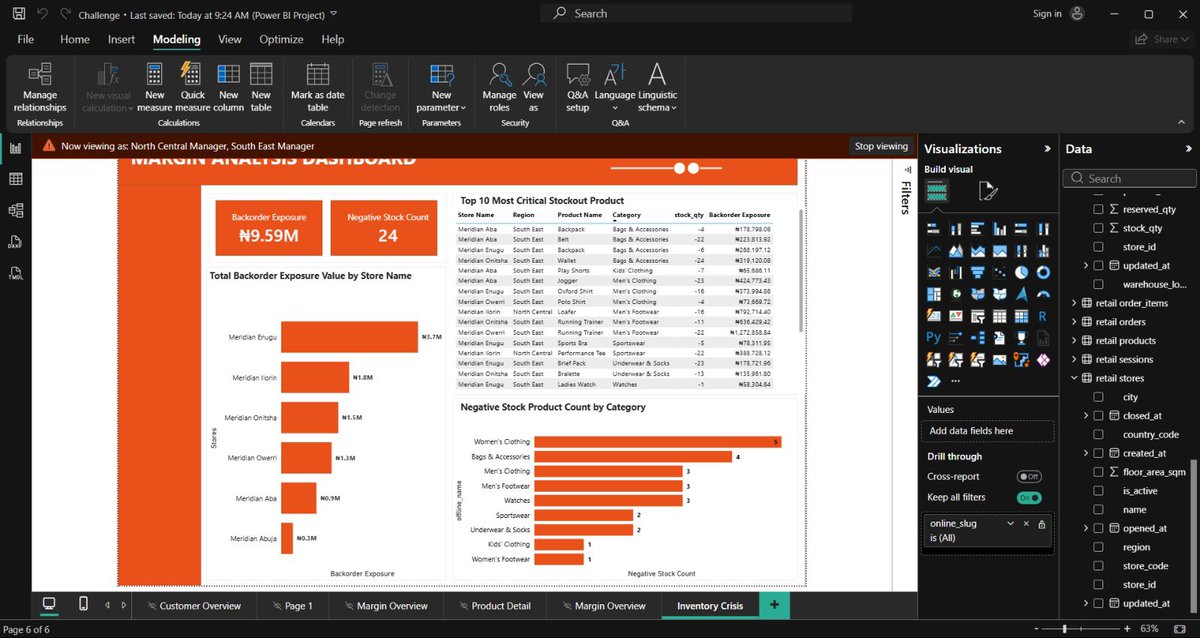Check the stock_qty field
1200x638 pixels.
[x=1099, y=228]
